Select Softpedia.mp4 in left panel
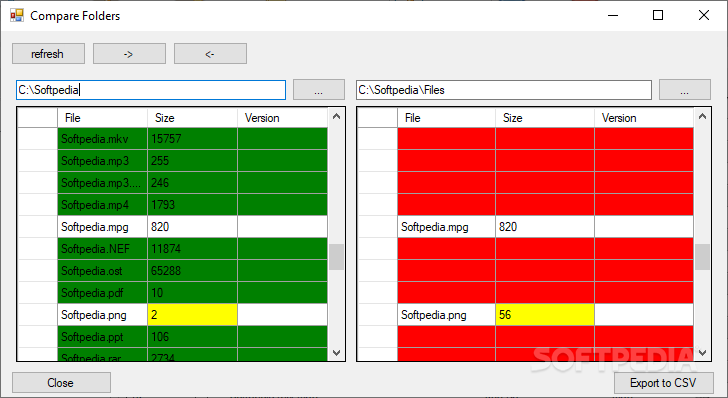The height and width of the screenshot is (398, 728). coord(103,205)
